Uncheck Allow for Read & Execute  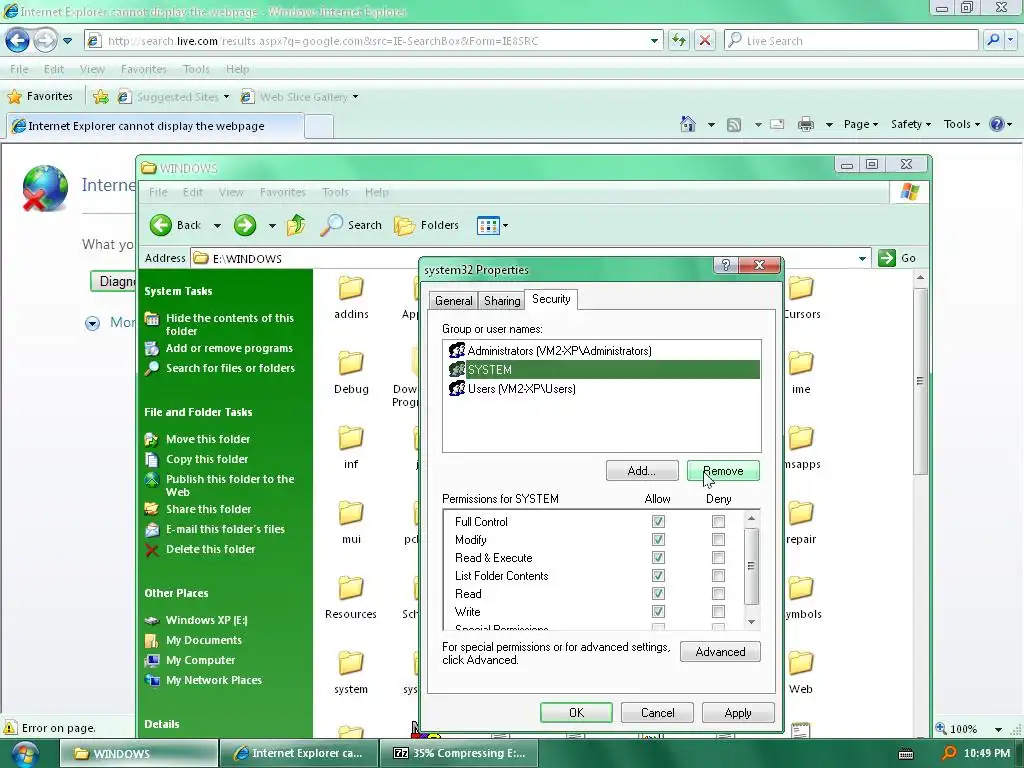coord(658,557)
